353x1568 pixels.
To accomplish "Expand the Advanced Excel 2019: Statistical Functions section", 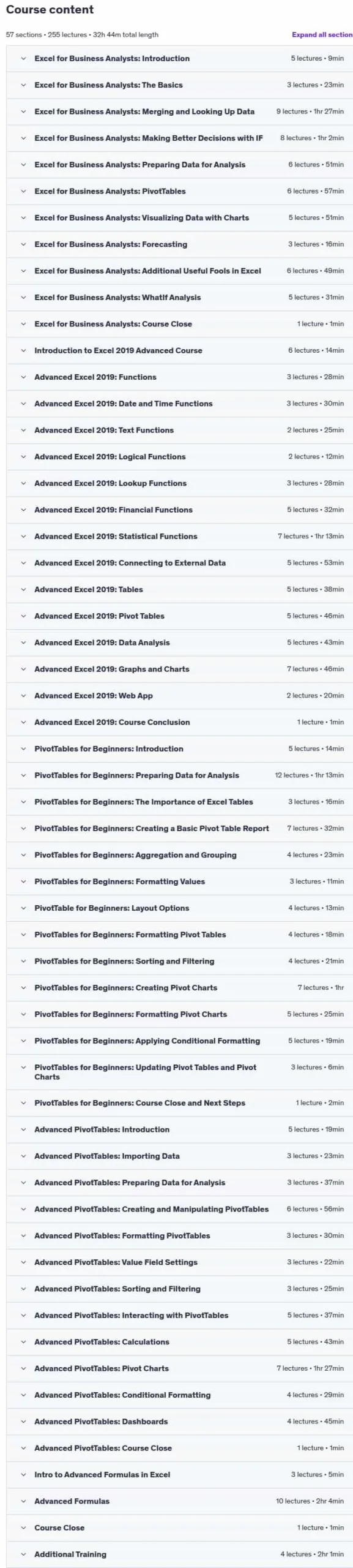I will 179,537.
